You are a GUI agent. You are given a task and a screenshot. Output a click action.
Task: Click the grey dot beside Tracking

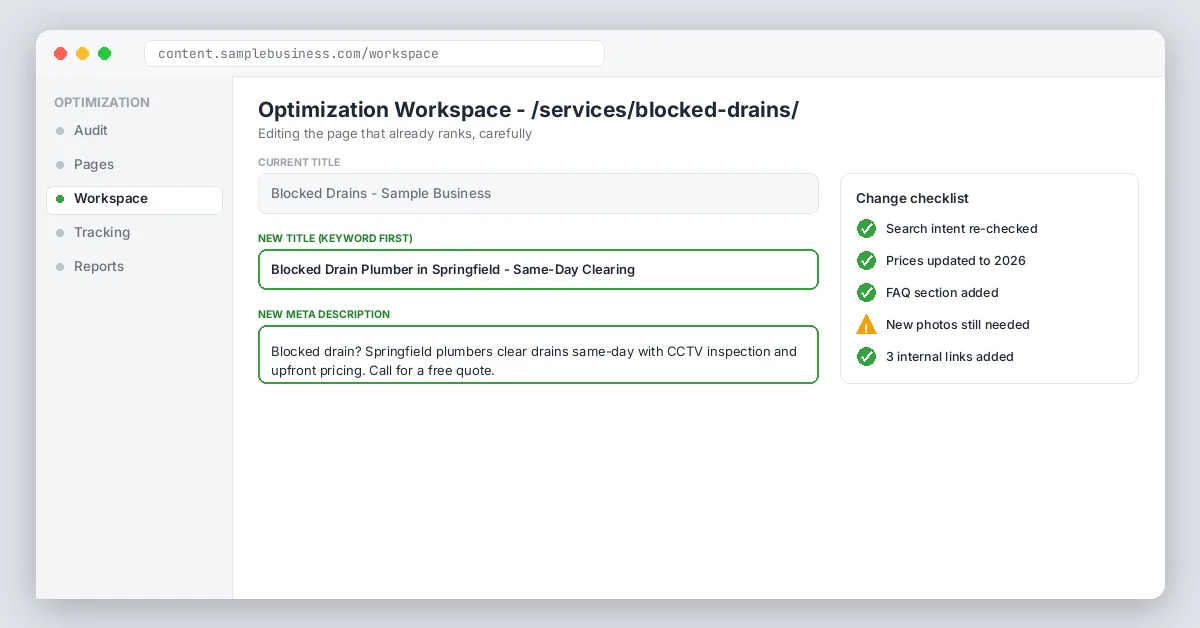60,233
